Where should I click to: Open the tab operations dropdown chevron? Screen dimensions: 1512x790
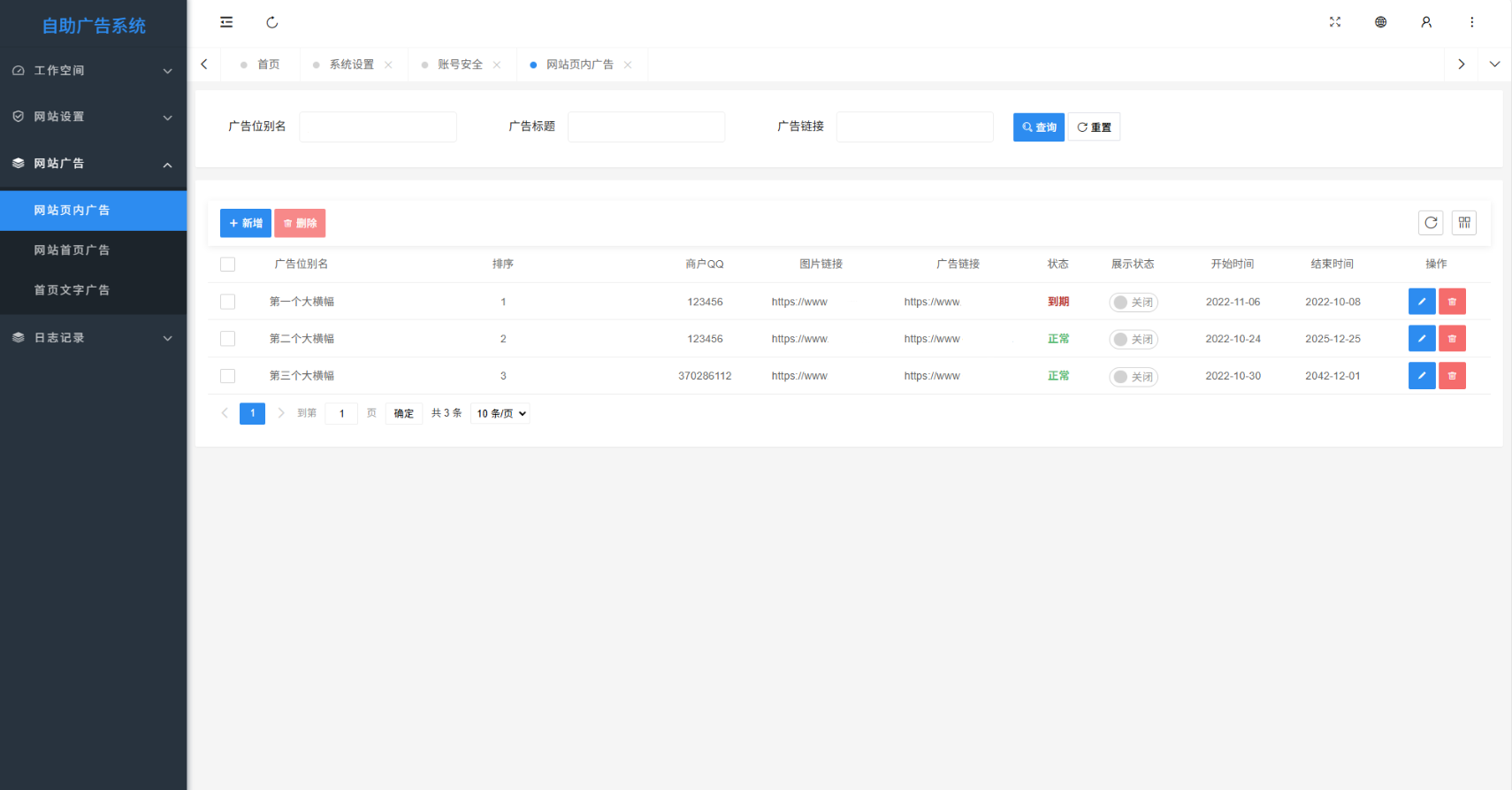(1494, 65)
